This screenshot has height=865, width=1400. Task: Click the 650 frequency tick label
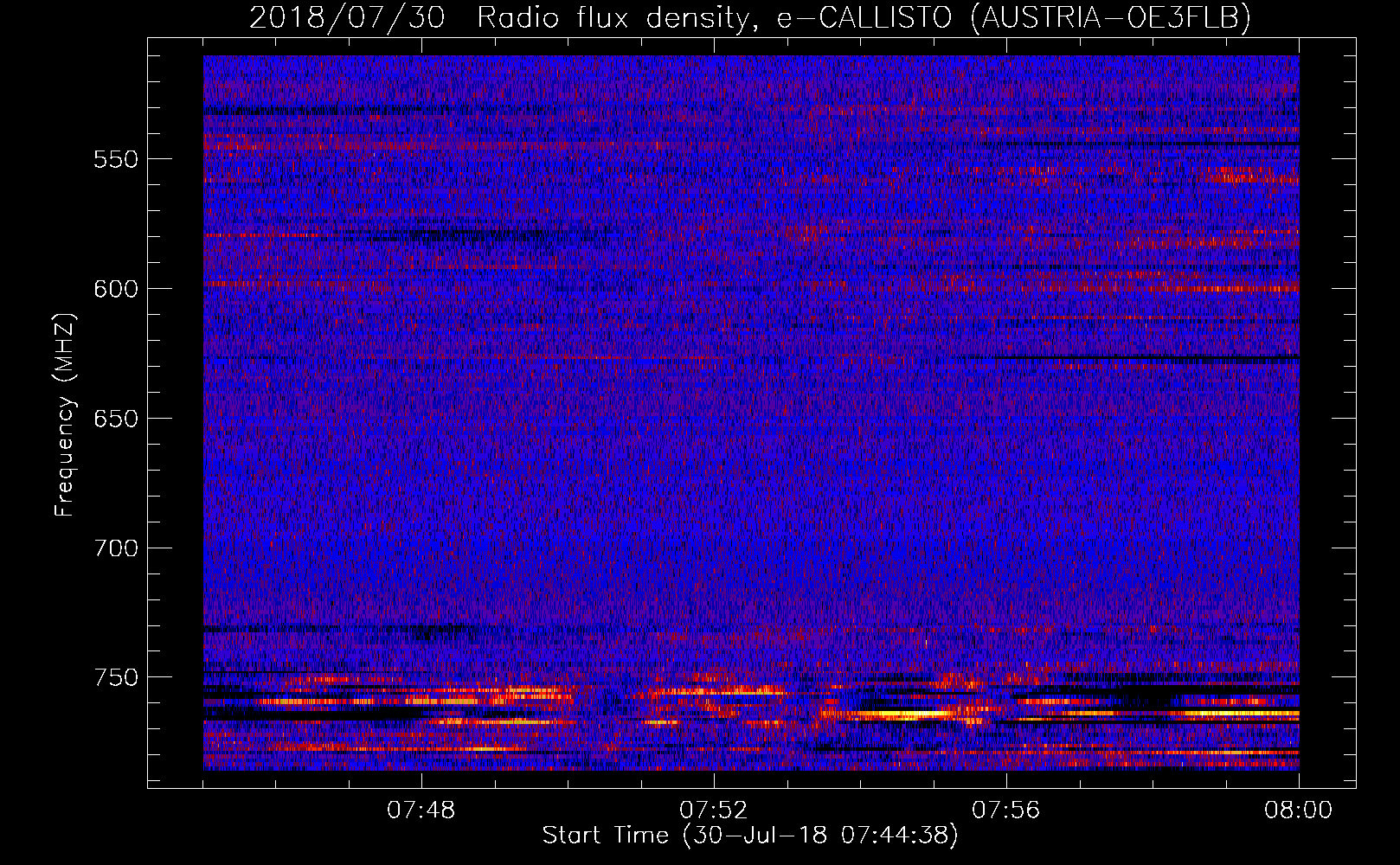coord(116,419)
